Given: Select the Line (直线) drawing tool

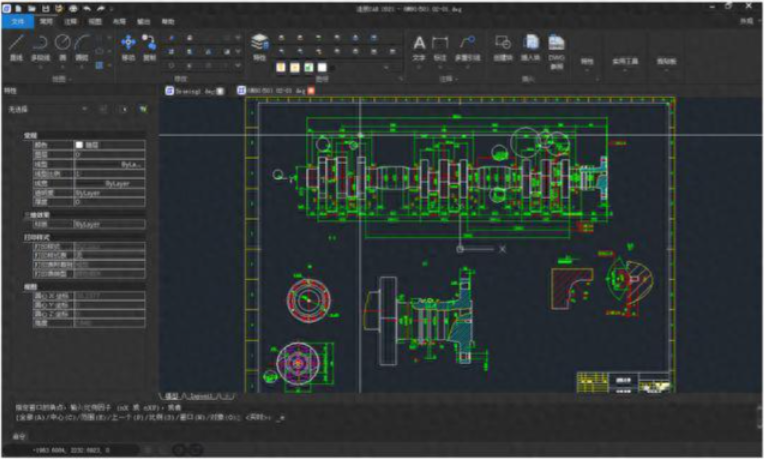Looking at the screenshot, I should 16,46.
